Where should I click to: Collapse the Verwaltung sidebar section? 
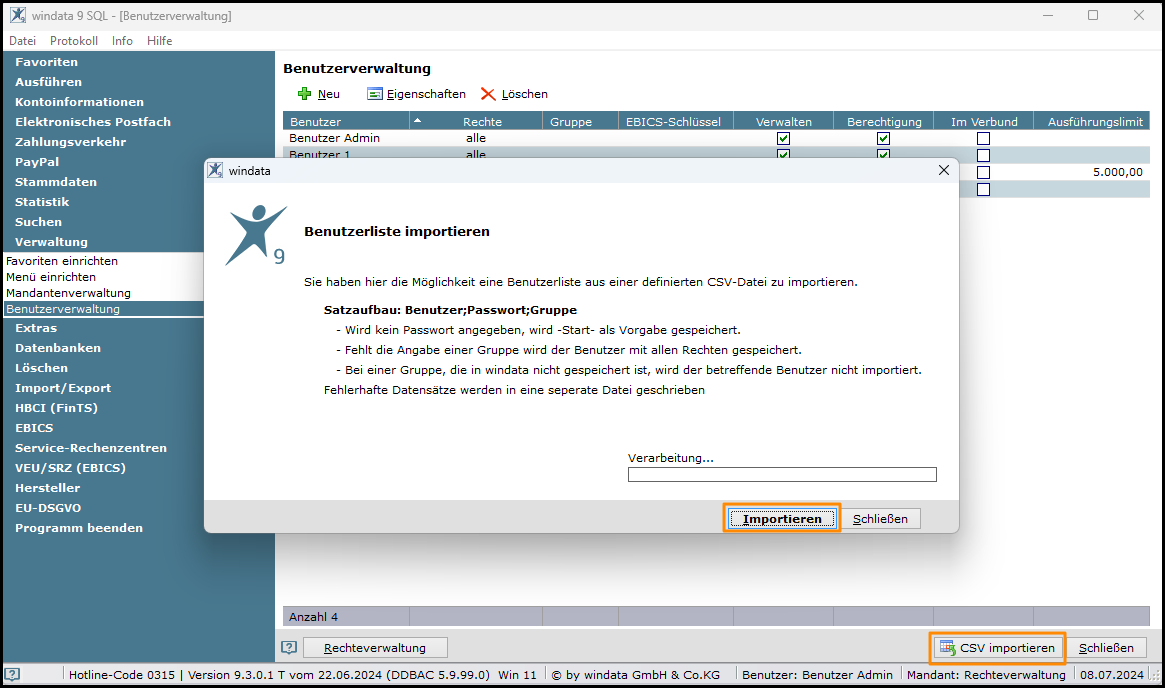coord(51,242)
